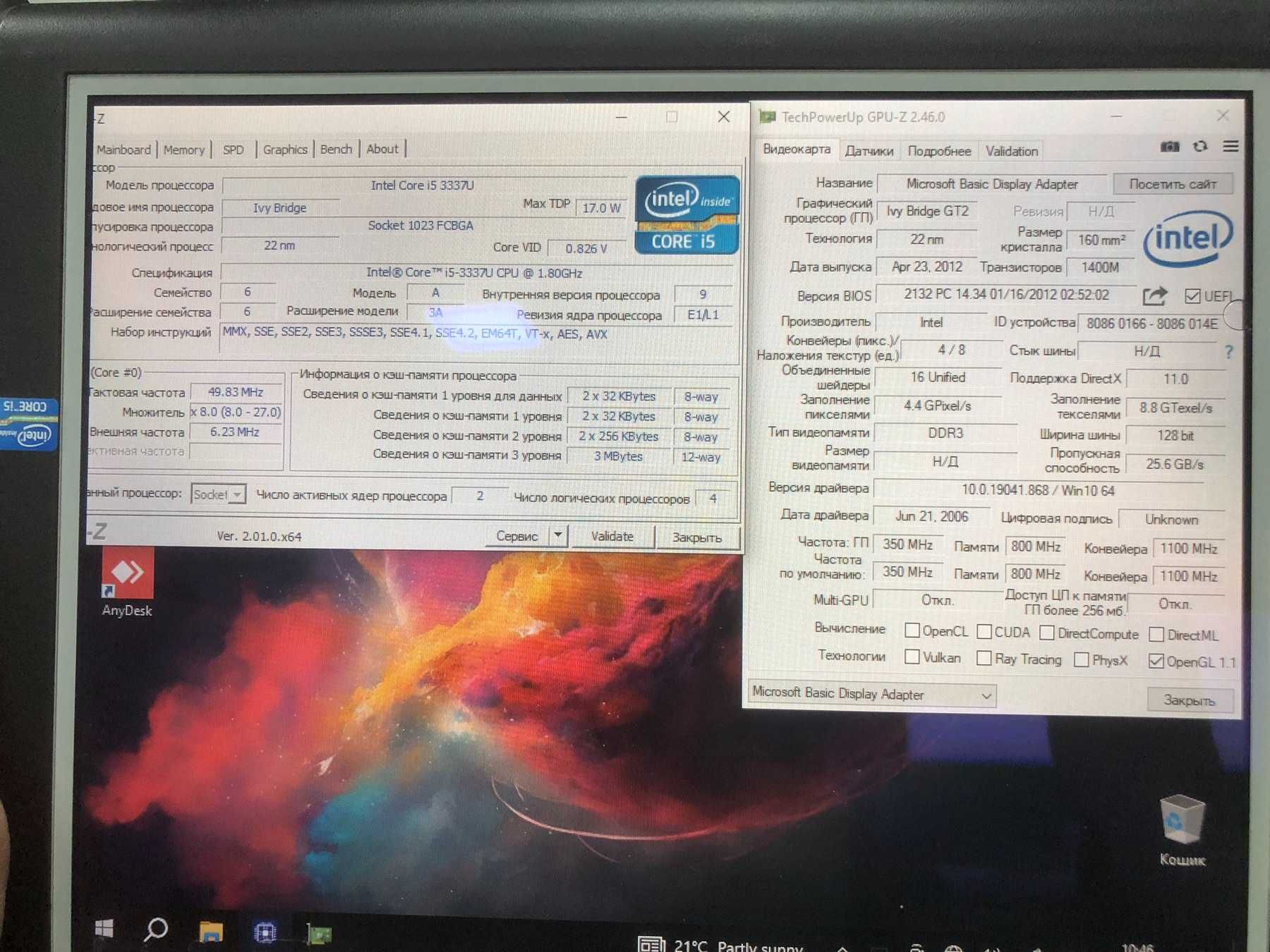1270x952 pixels.
Task: Click the Validate button in CPU-Z
Action: [612, 537]
